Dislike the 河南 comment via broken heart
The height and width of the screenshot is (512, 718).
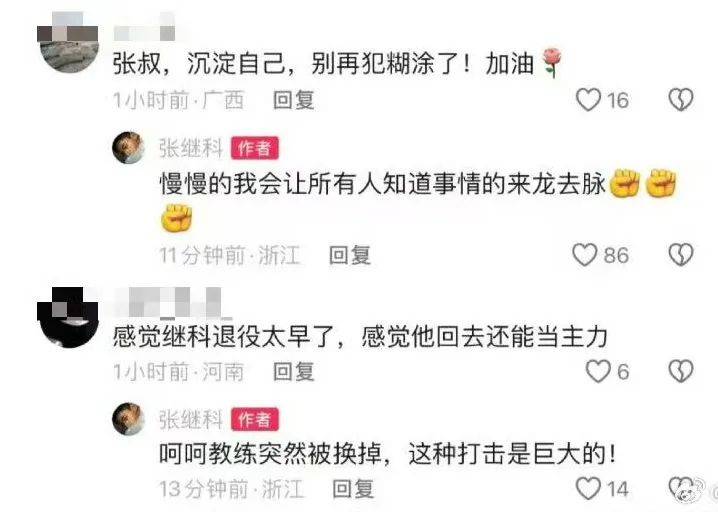pyautogui.click(x=681, y=371)
